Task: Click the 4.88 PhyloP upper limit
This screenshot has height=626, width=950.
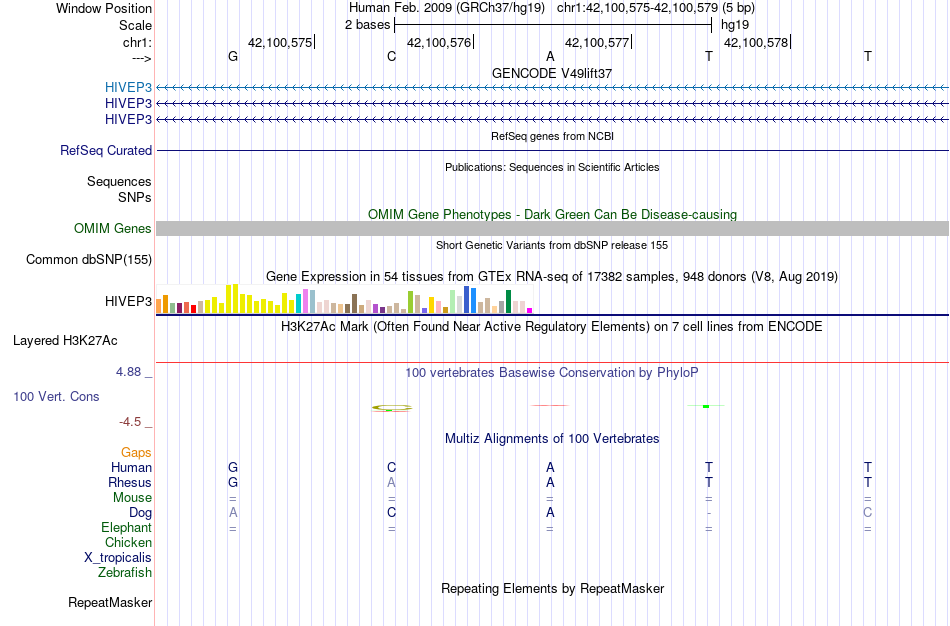Action: tap(128, 372)
